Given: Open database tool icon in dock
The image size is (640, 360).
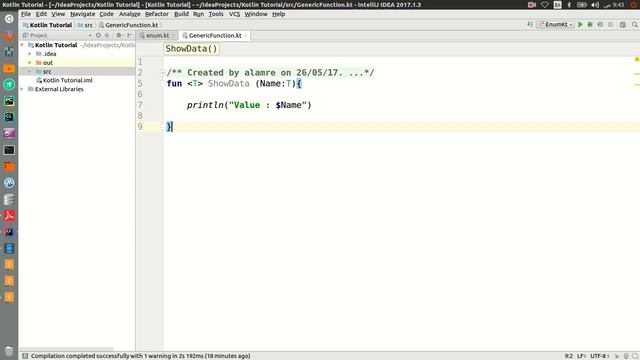Looking at the screenshot, I should click(x=9, y=199).
